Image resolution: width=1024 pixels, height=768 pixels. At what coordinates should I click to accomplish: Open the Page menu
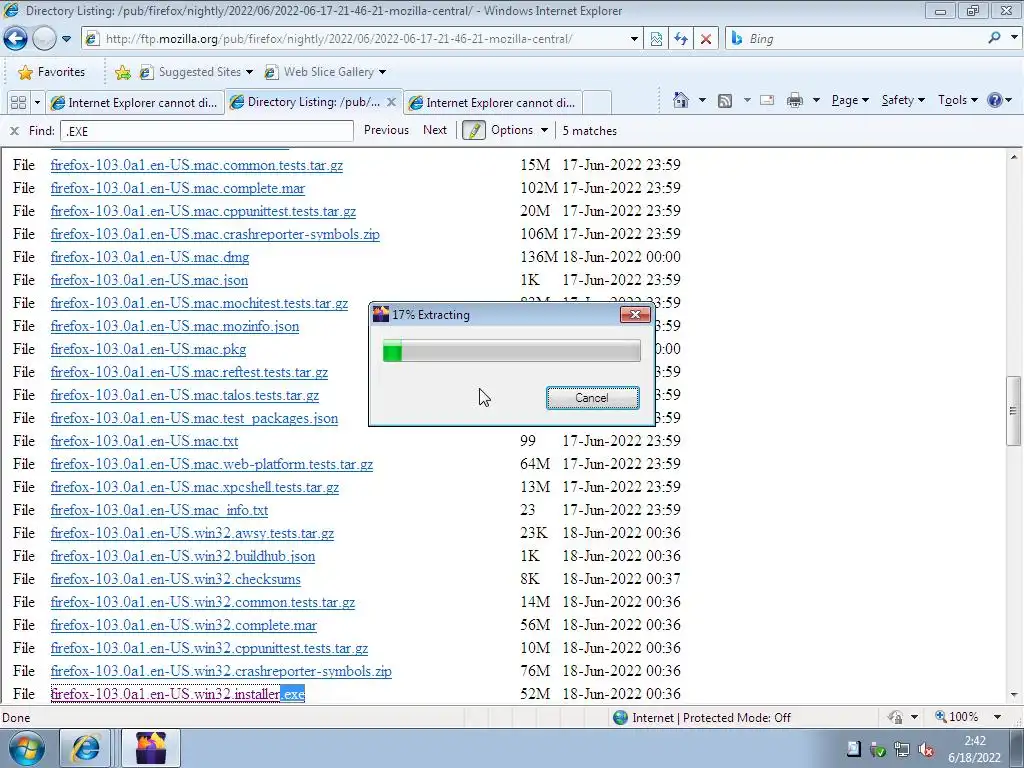(850, 100)
